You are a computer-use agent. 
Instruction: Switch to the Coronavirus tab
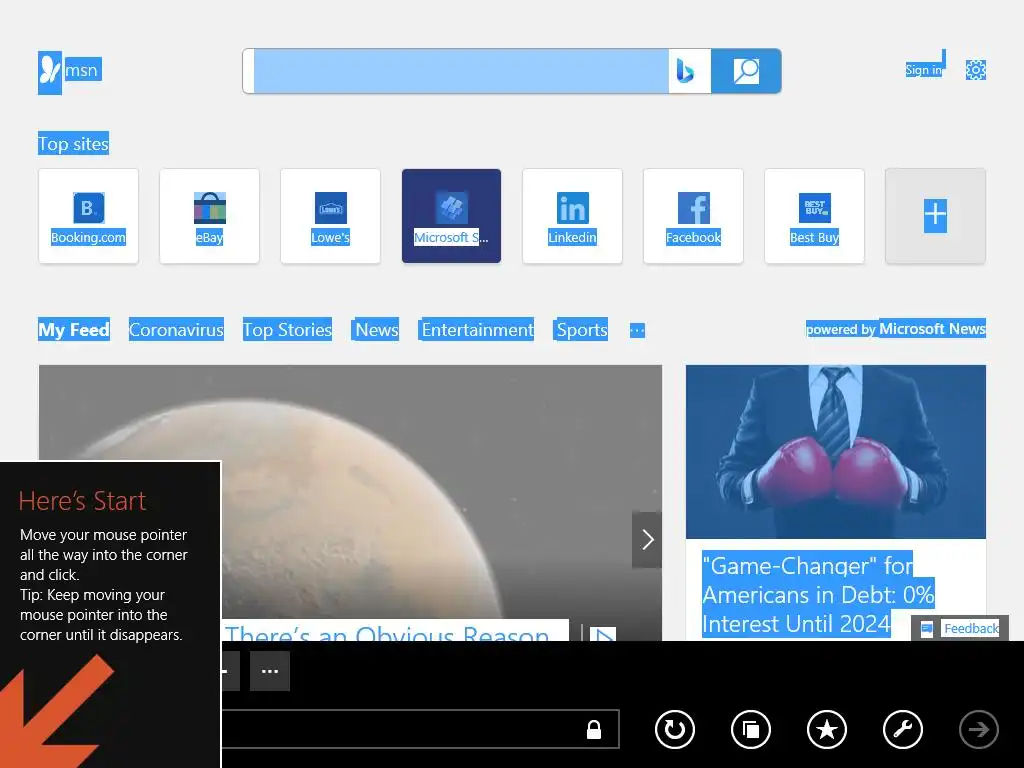[176, 330]
